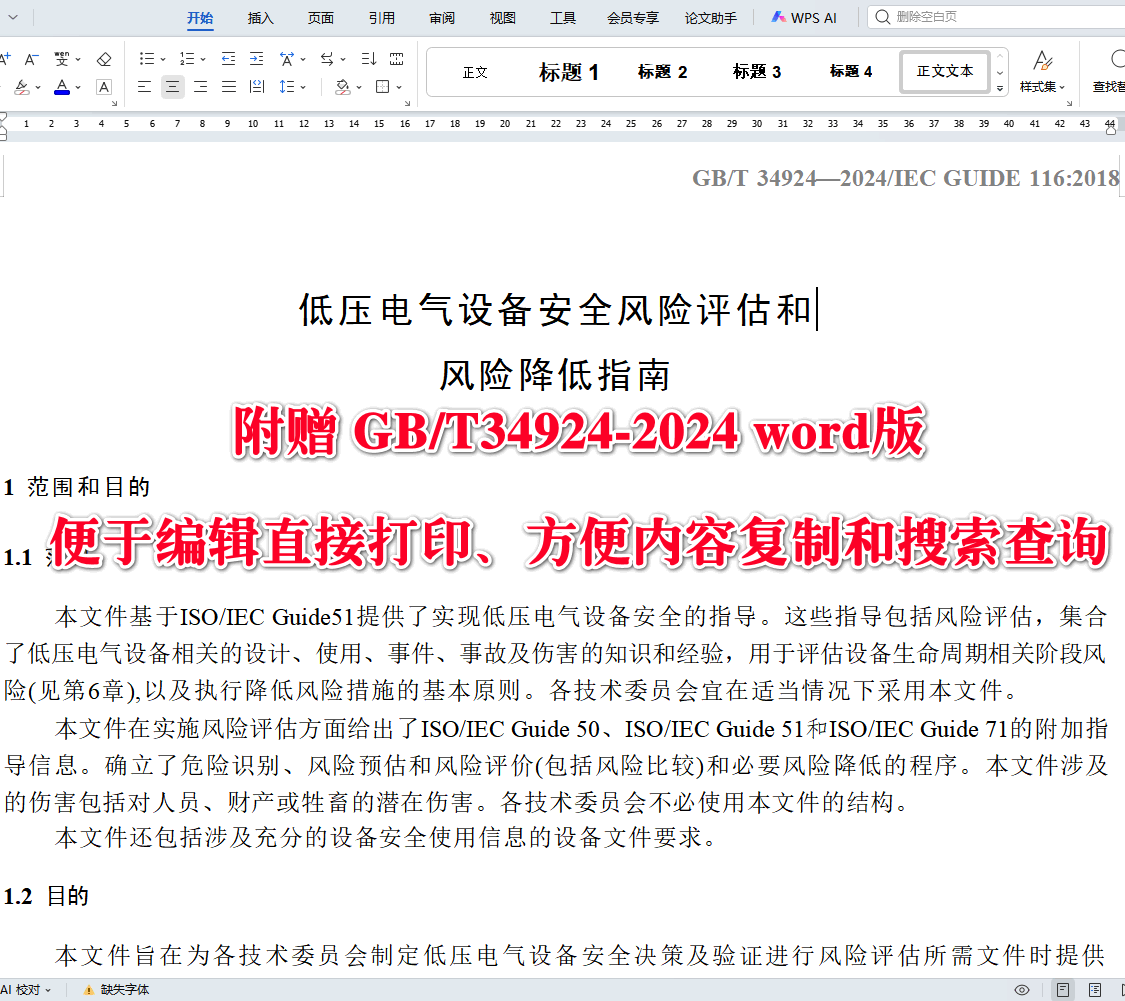Insert a numbered list

(x=187, y=59)
